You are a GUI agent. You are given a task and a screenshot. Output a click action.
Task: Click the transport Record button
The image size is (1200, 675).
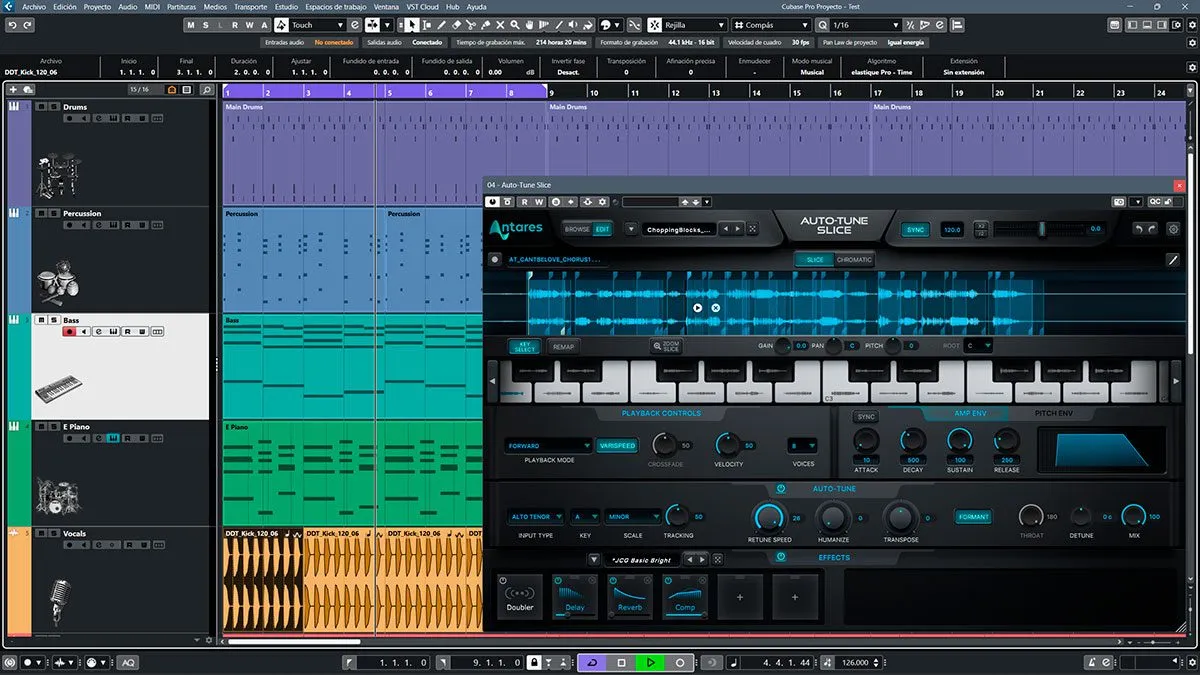(x=680, y=662)
